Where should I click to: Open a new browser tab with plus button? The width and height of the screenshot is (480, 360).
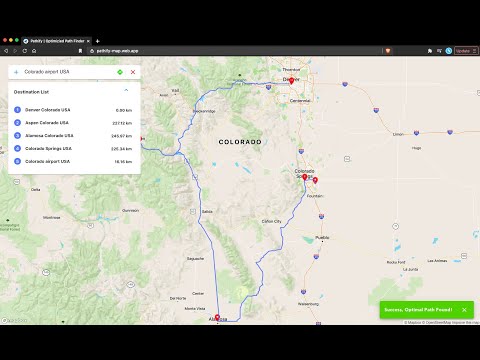[97, 41]
